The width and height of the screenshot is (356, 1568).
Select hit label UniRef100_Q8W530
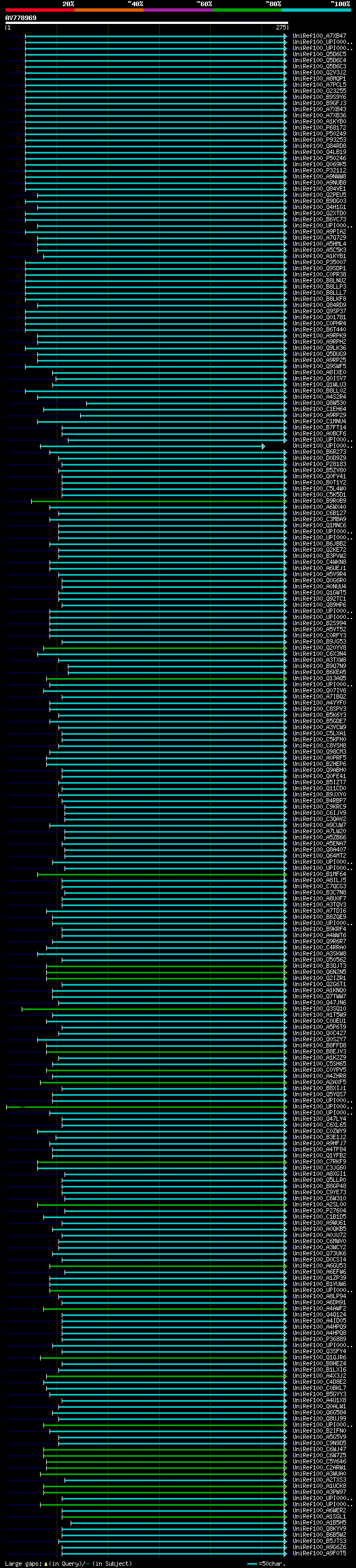coord(319,403)
